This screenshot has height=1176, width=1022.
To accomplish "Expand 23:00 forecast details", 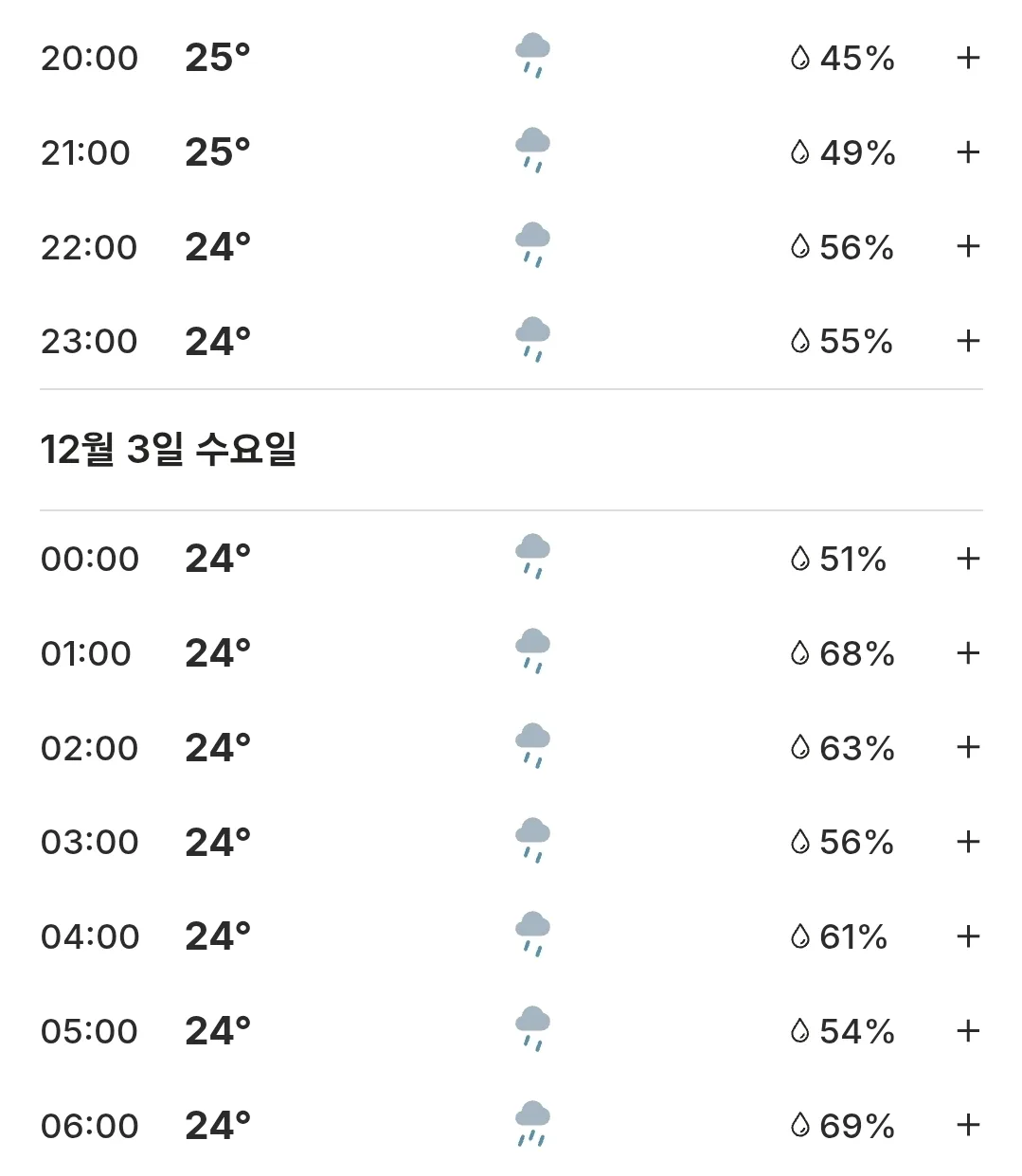I will tap(967, 341).
